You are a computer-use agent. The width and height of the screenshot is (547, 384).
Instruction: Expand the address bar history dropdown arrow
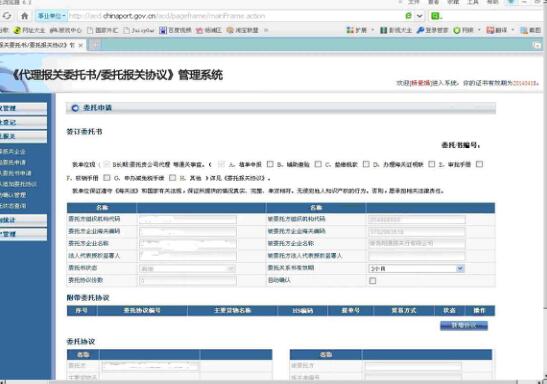[x=419, y=16]
